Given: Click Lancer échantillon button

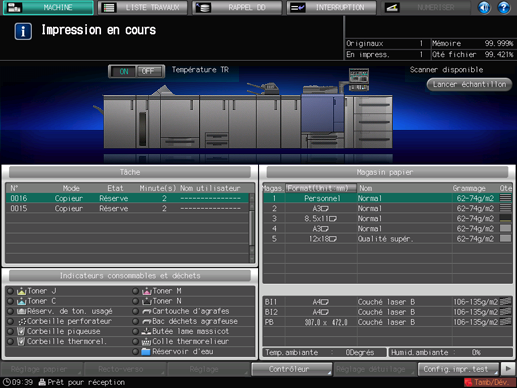Looking at the screenshot, I should click(469, 85).
